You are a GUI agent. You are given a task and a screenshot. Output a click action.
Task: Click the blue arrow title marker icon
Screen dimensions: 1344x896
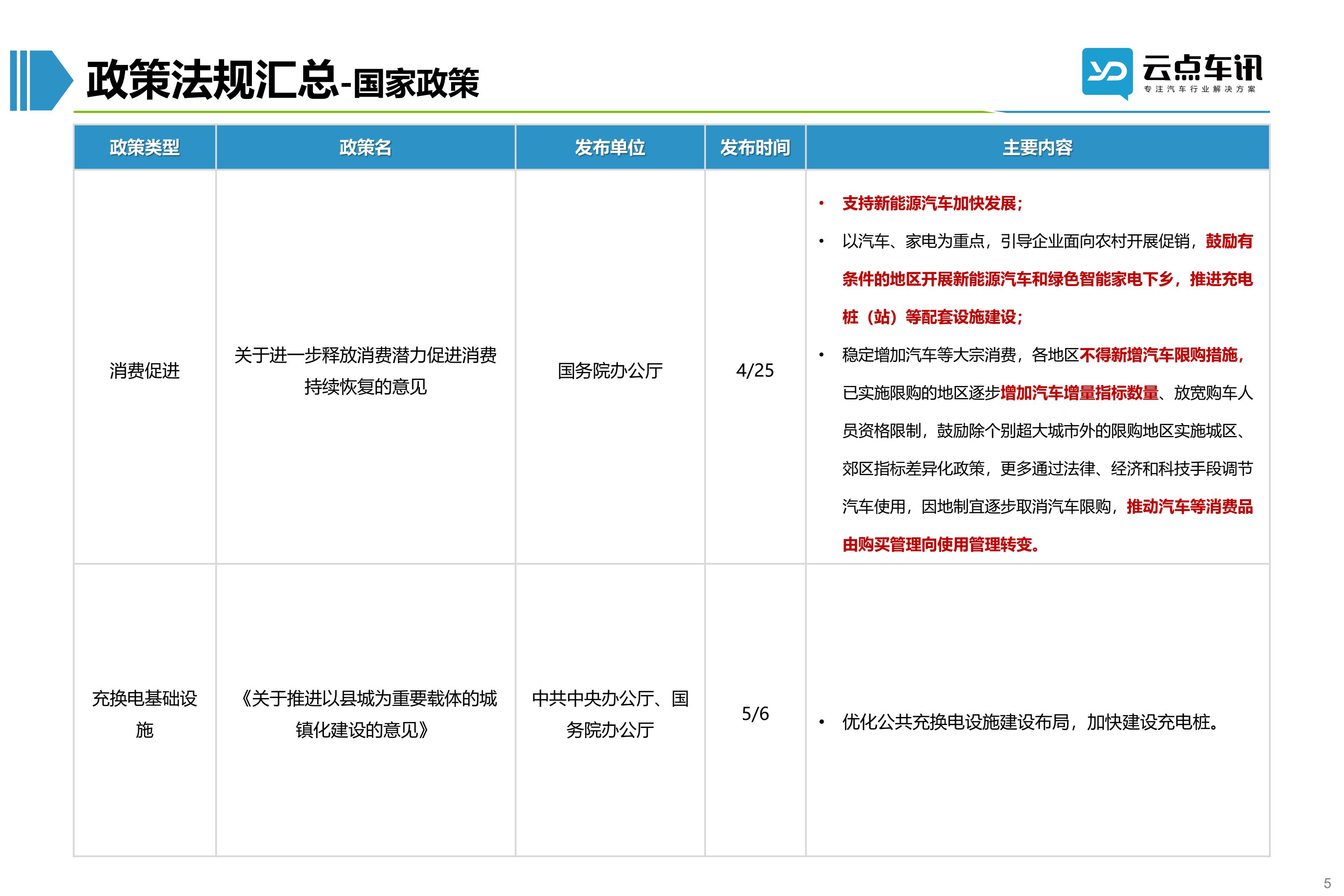pyautogui.click(x=42, y=80)
